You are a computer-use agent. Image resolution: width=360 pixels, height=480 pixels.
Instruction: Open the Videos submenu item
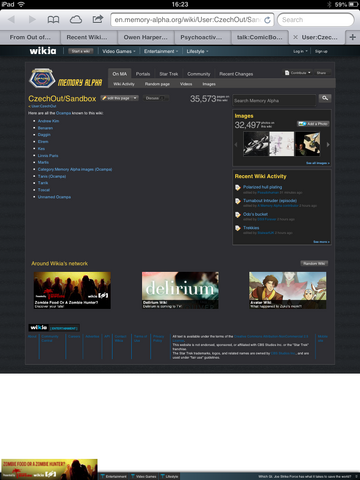[x=186, y=84]
